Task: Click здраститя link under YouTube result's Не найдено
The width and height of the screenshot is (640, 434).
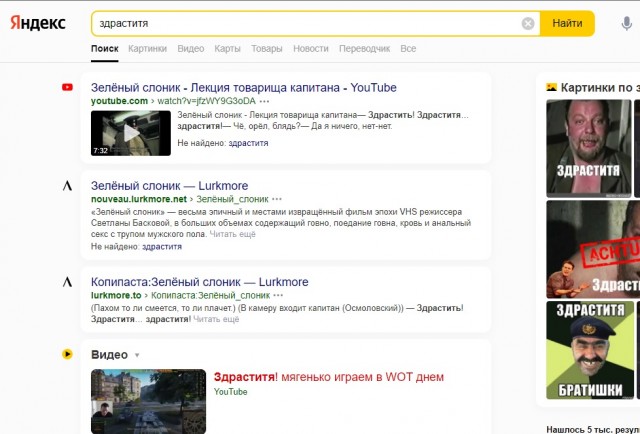Action: pos(248,143)
